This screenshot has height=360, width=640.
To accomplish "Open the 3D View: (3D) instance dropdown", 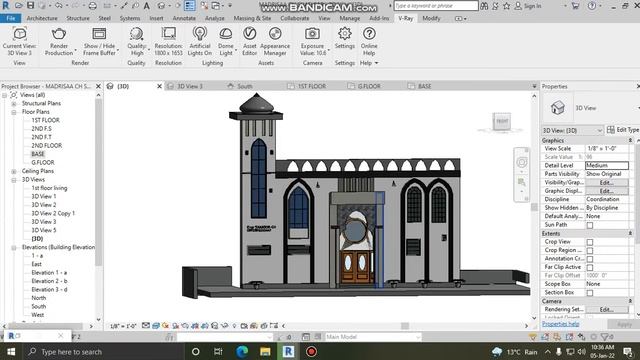I will [x=572, y=131].
